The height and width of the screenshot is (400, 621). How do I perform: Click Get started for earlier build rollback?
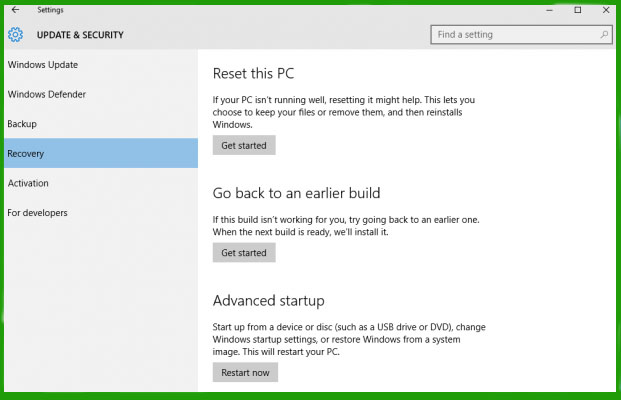pos(244,253)
